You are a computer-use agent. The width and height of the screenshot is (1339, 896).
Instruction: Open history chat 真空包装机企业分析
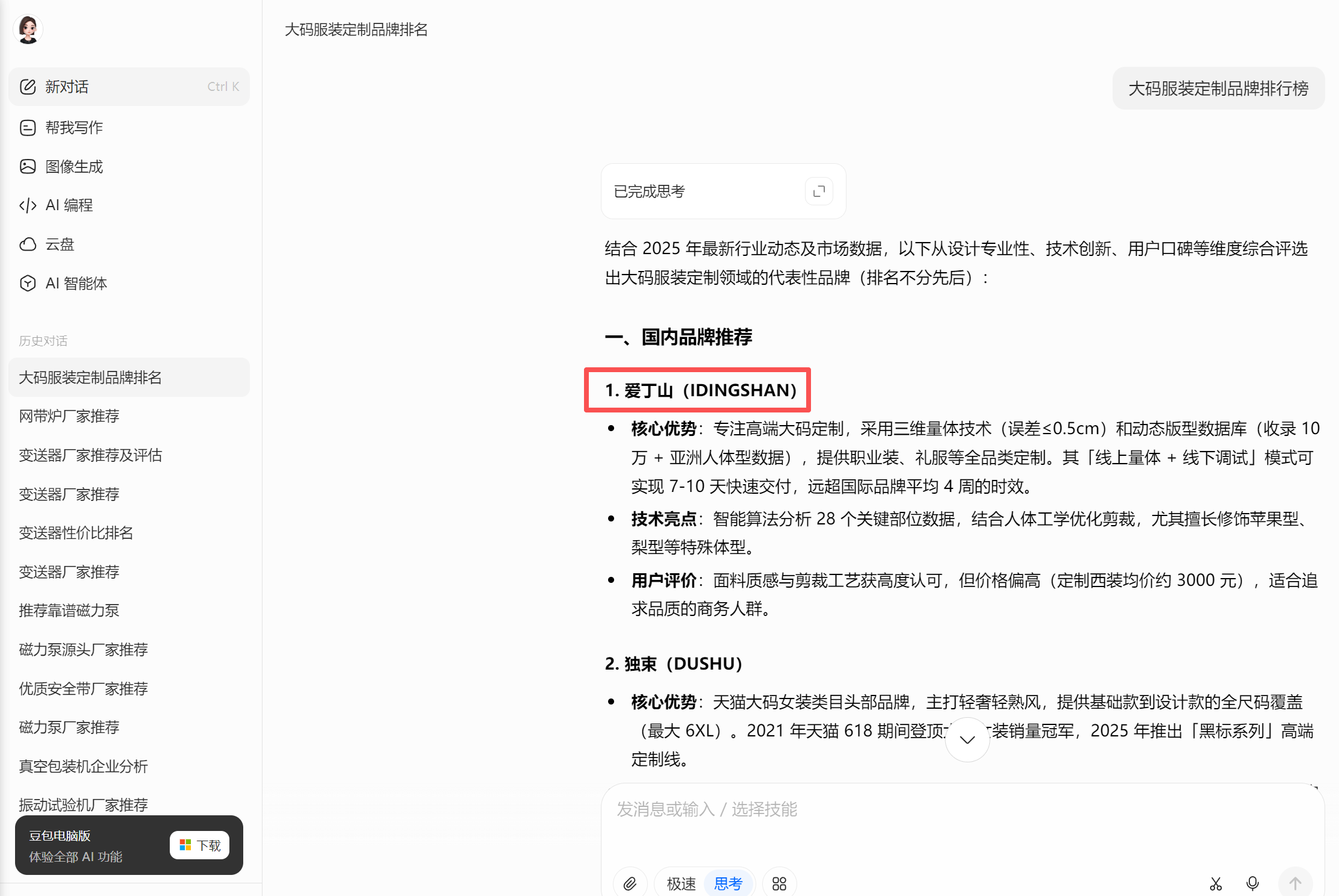click(83, 767)
